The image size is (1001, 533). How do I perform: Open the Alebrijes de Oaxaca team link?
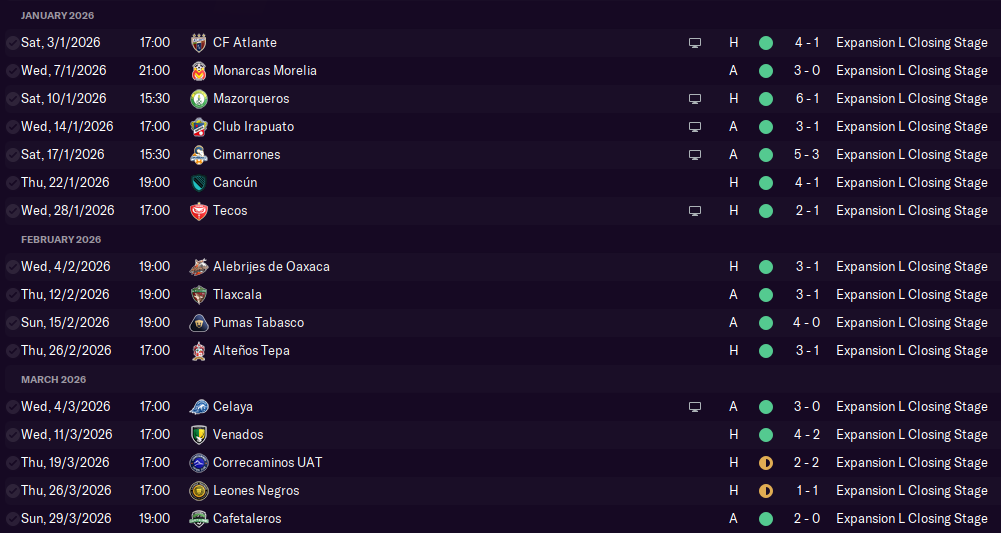tap(271, 267)
